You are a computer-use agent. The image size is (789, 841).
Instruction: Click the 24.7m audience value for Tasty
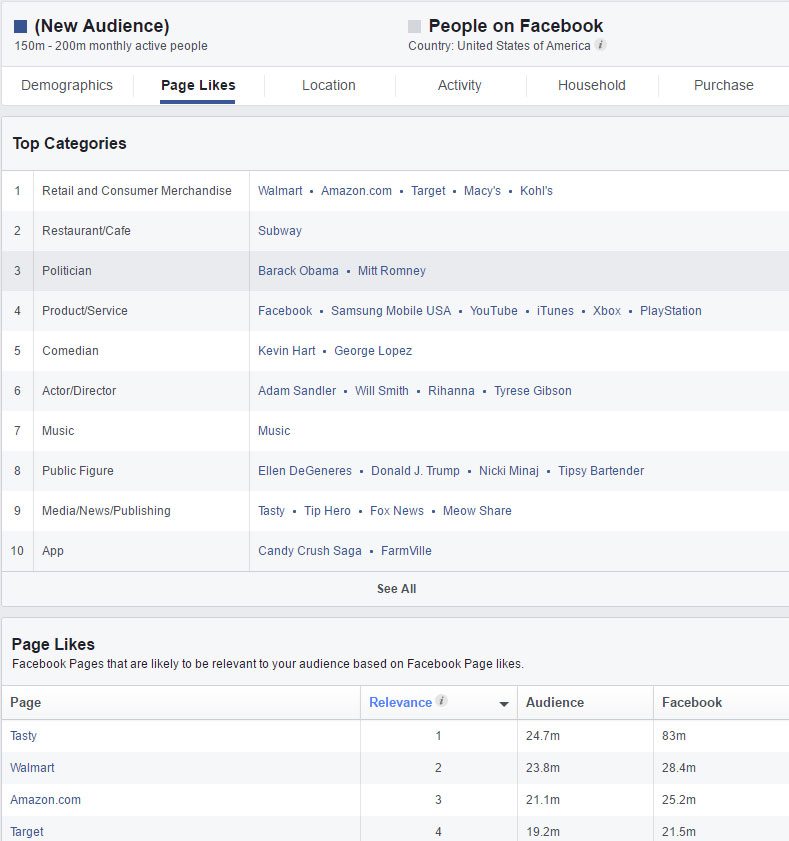[x=543, y=736]
